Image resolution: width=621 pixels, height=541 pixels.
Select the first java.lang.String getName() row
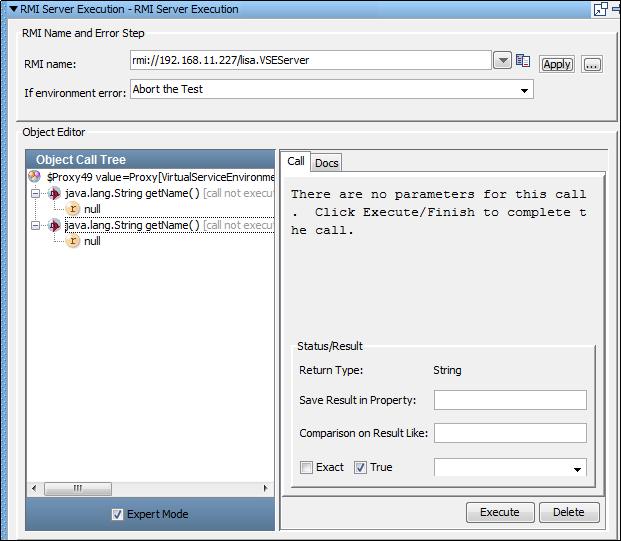(x=170, y=193)
